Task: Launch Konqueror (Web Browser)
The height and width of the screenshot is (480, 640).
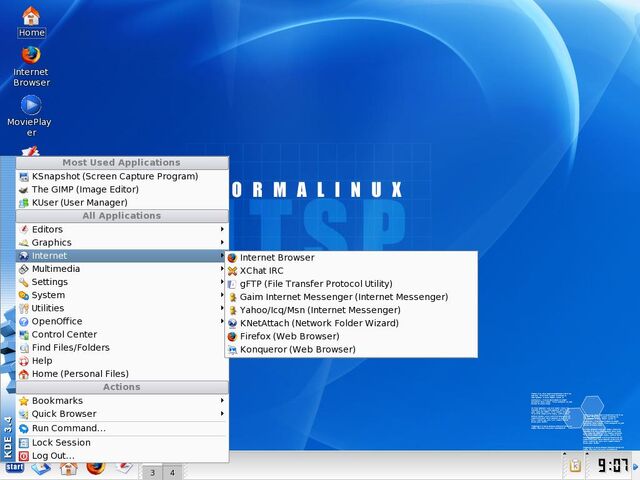Action: 351,349
